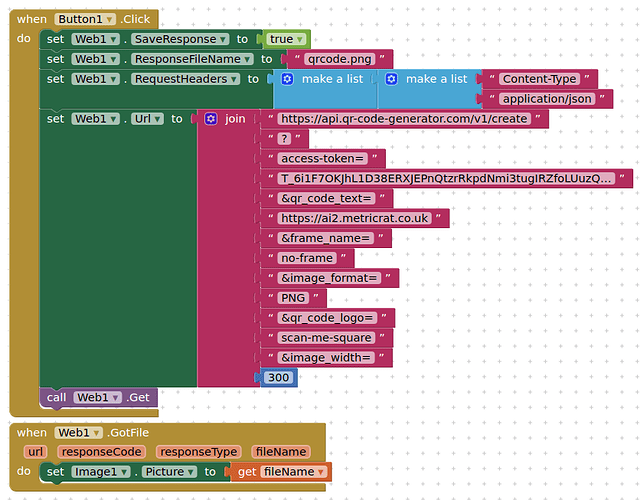The image size is (640, 500).
Task: Open the mutator gear on the join block
Action: [x=211, y=119]
